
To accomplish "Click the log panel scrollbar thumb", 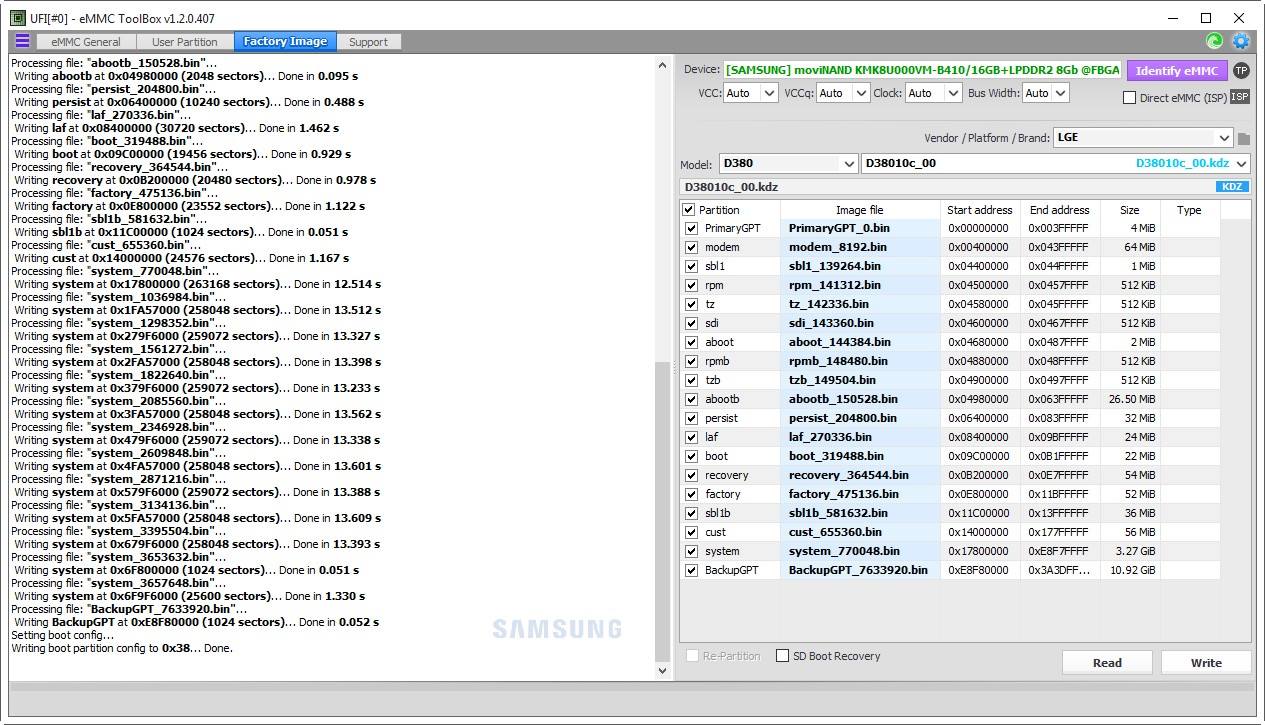I will (x=662, y=510).
